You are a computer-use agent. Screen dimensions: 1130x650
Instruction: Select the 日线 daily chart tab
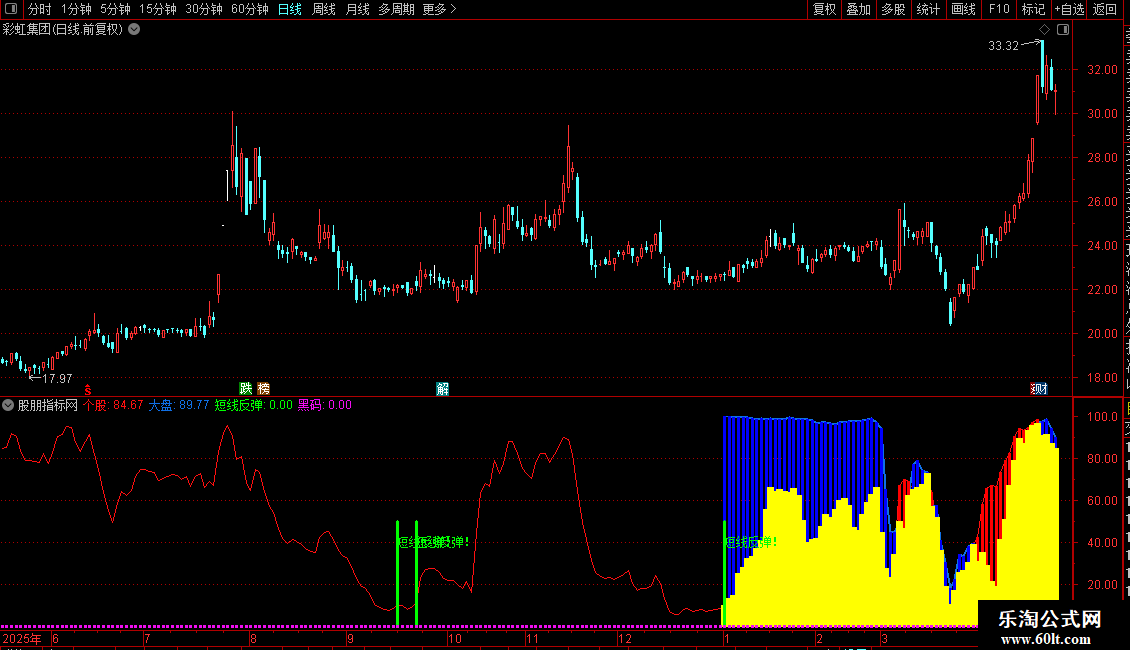(x=290, y=9)
